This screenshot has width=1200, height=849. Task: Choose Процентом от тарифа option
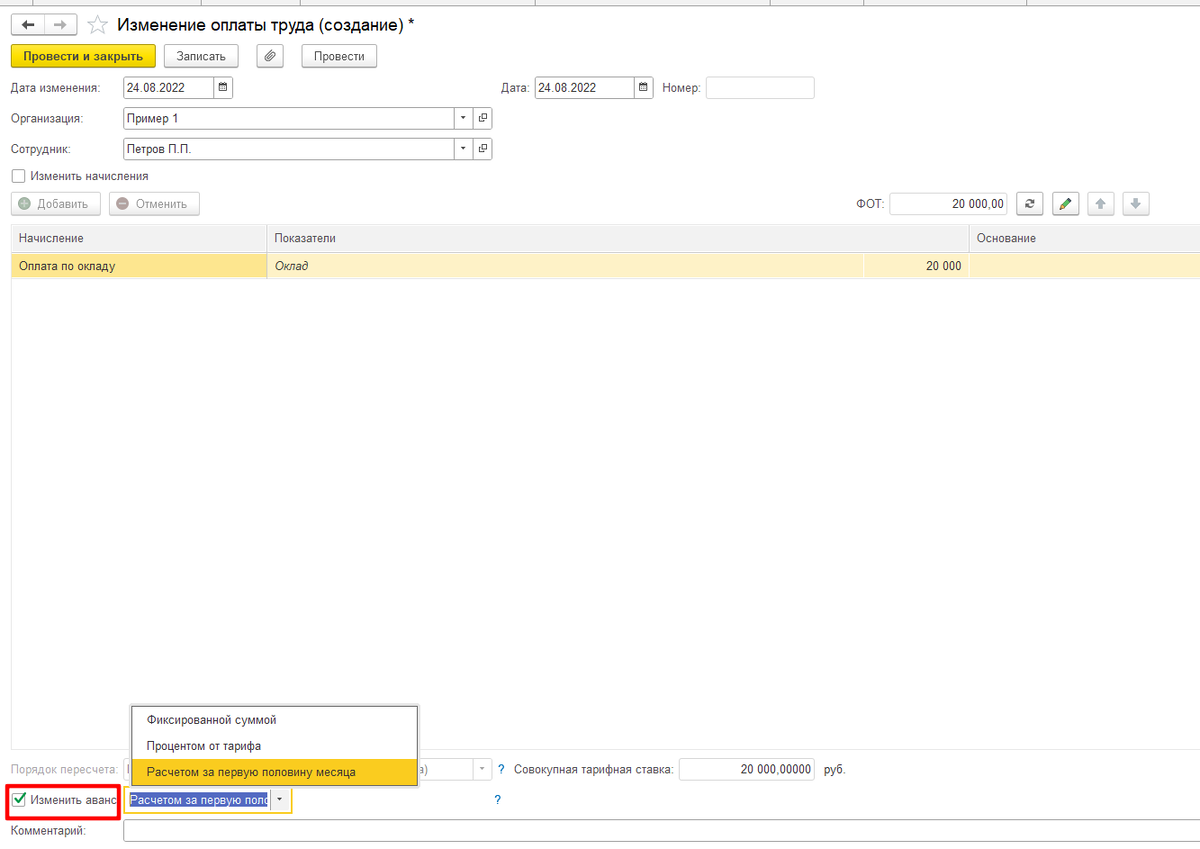coord(275,746)
